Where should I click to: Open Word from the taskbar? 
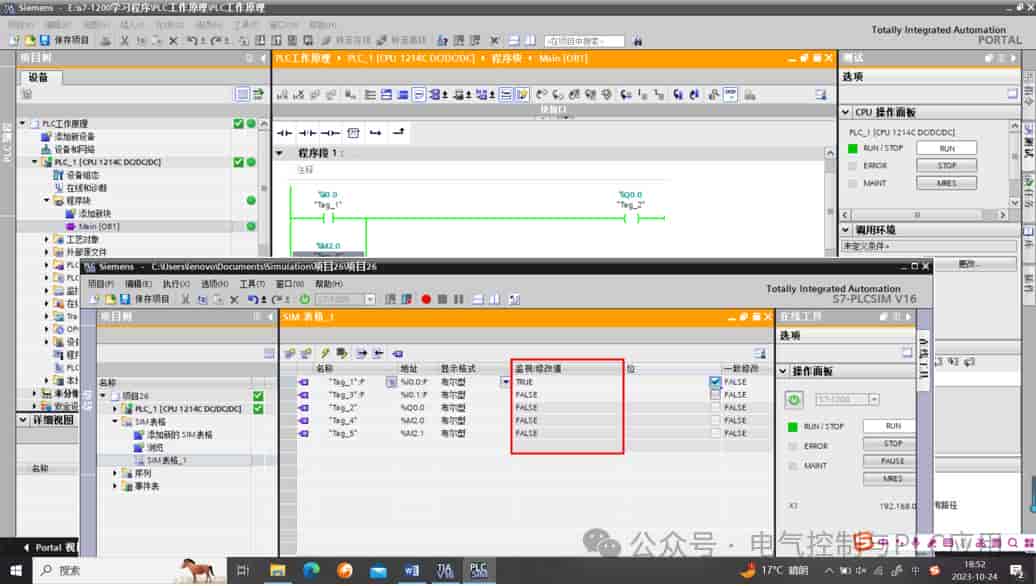click(412, 570)
